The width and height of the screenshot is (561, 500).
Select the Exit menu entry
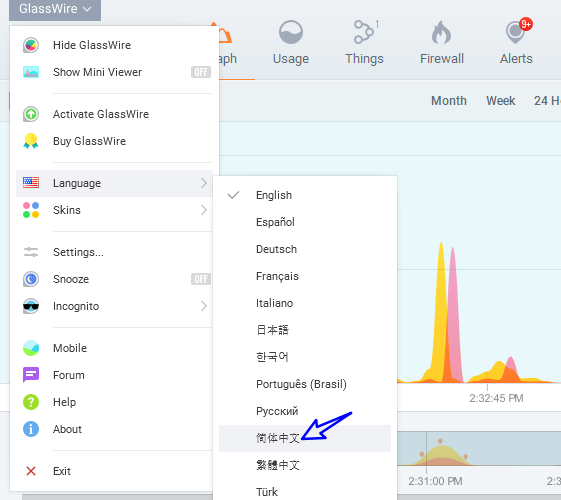click(114, 471)
